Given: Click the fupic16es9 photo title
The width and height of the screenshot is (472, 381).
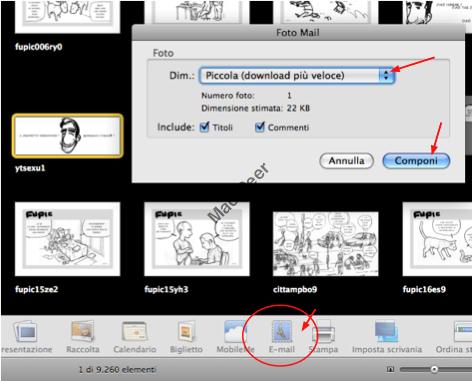Looking at the screenshot, I should pyautogui.click(x=424, y=289).
